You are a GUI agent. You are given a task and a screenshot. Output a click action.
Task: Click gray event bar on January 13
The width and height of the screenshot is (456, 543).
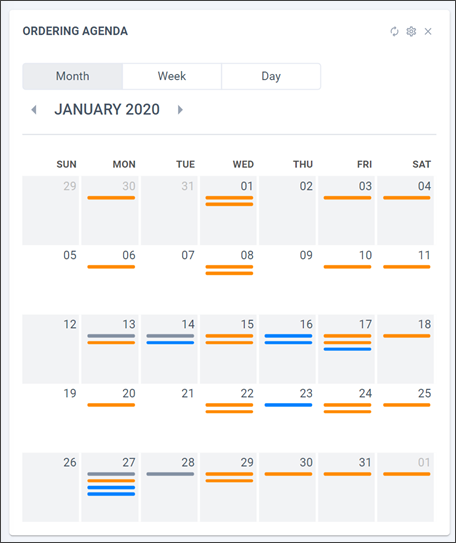point(111,336)
